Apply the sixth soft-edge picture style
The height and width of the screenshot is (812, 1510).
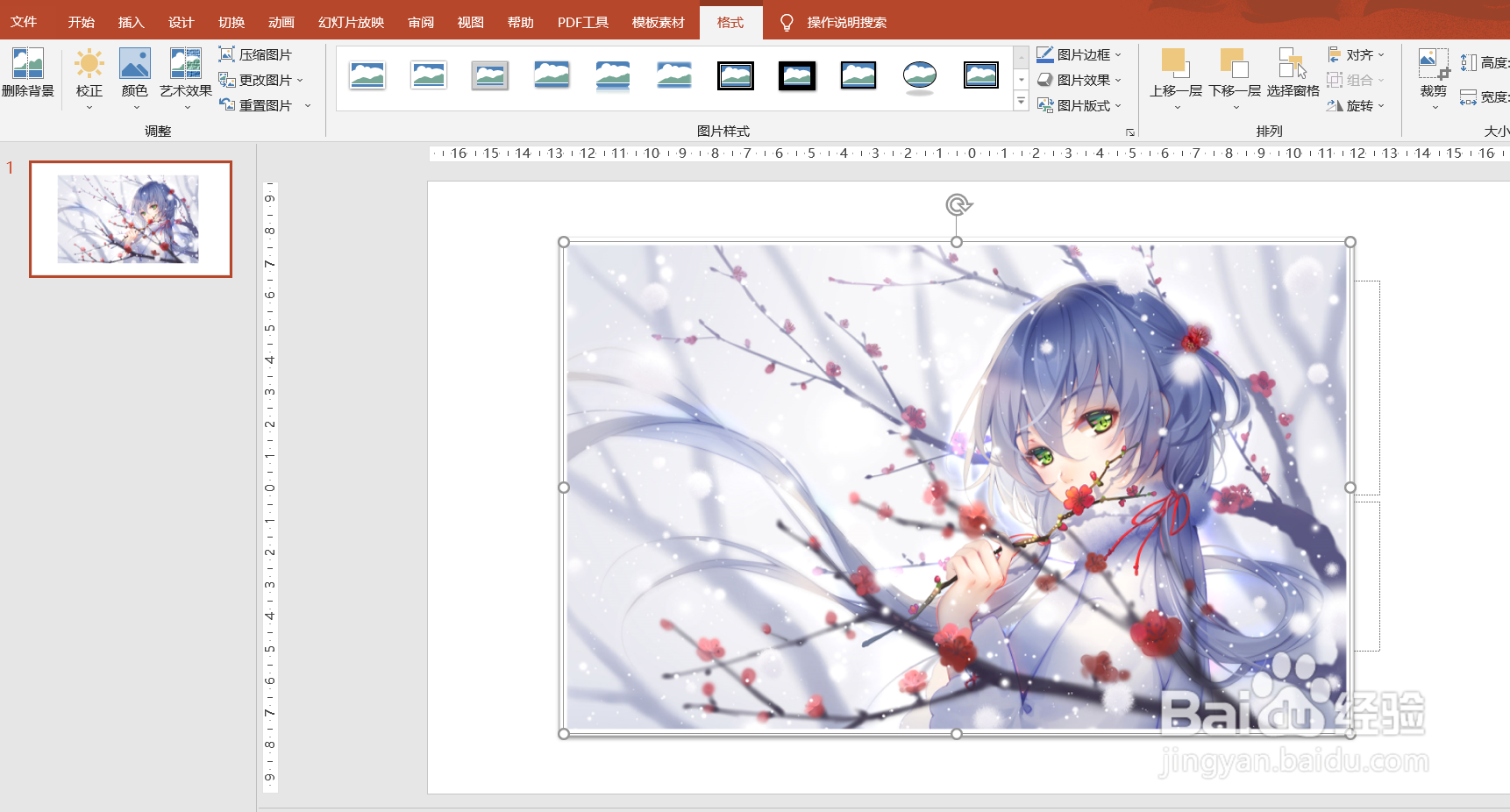(674, 76)
